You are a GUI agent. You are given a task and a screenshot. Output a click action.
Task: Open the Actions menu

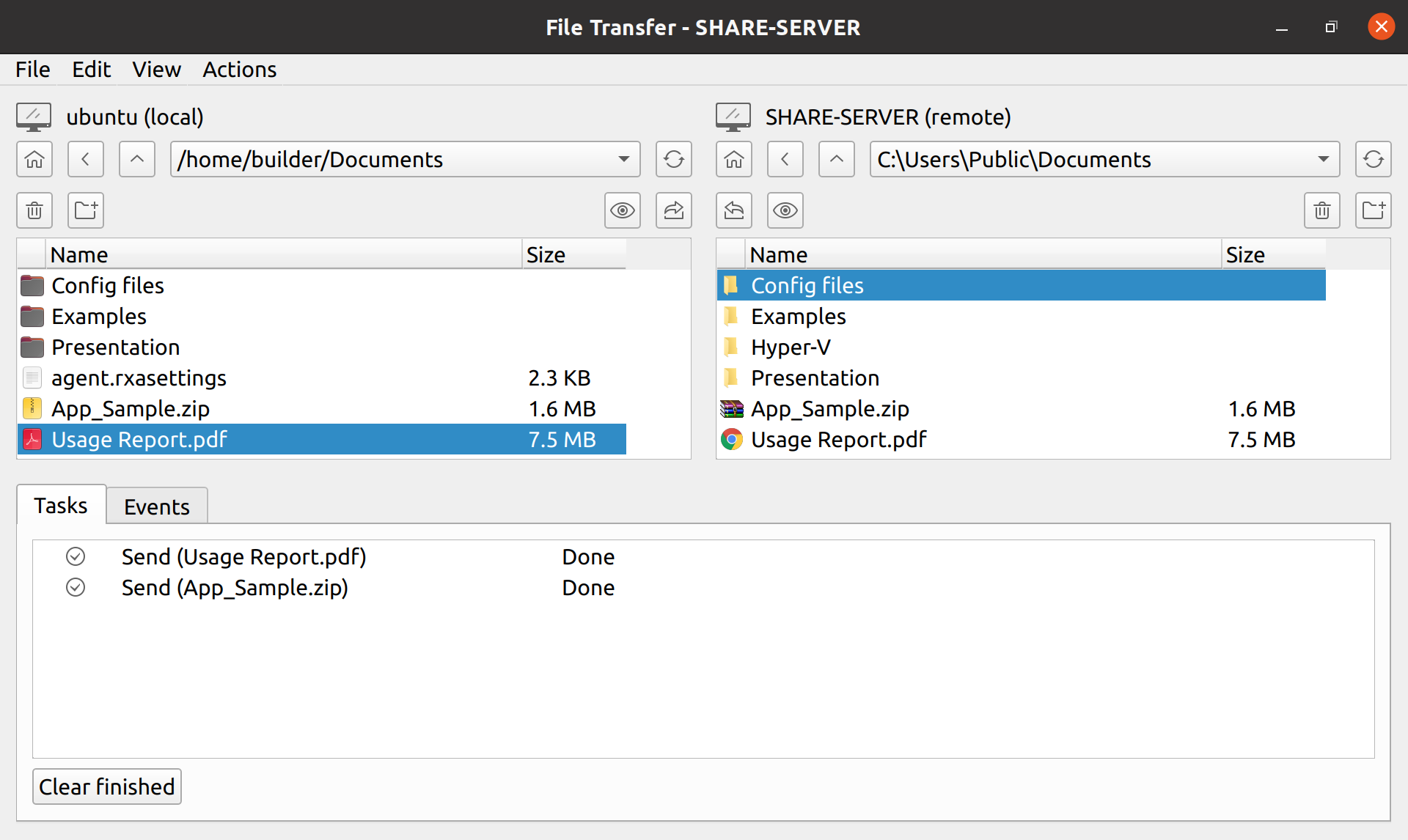[239, 69]
